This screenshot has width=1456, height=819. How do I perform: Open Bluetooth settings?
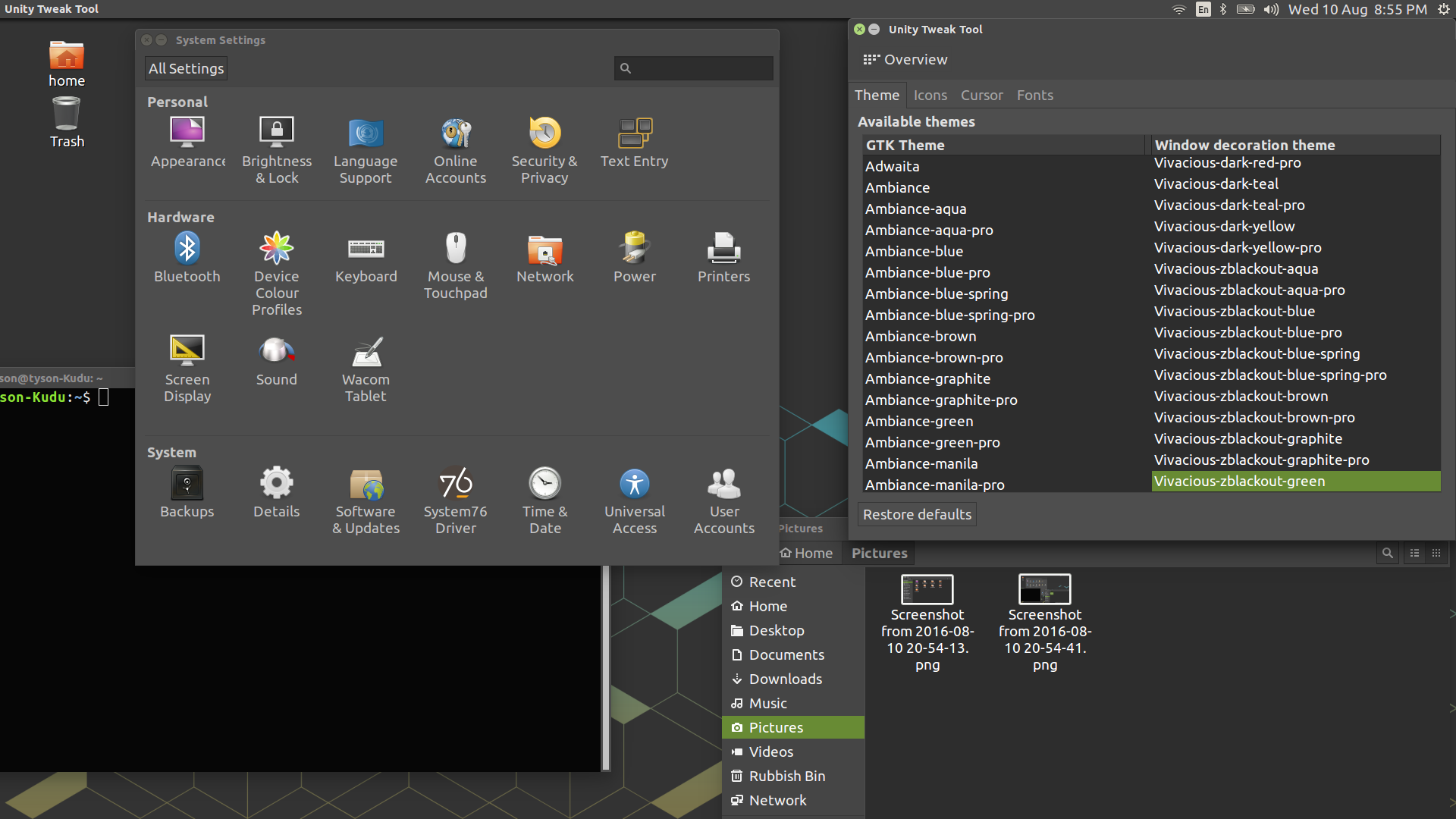tap(187, 258)
